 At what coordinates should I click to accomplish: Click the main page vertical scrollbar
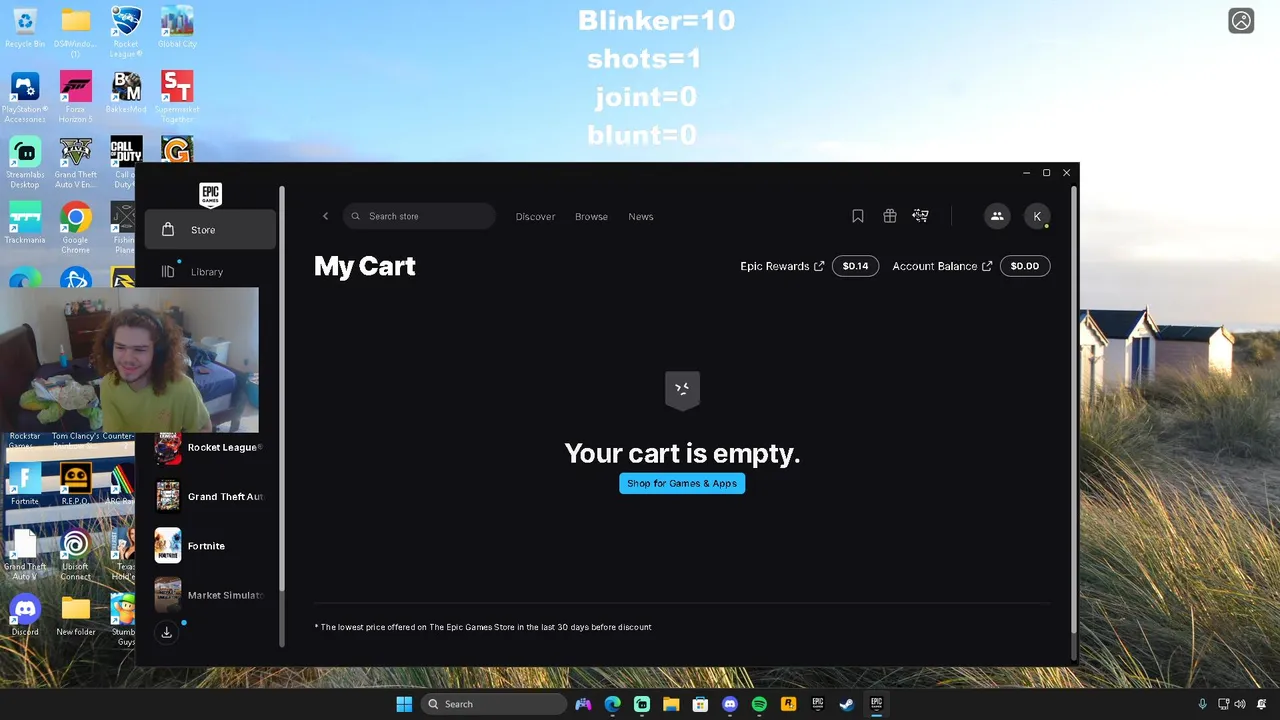pyautogui.click(x=1073, y=410)
